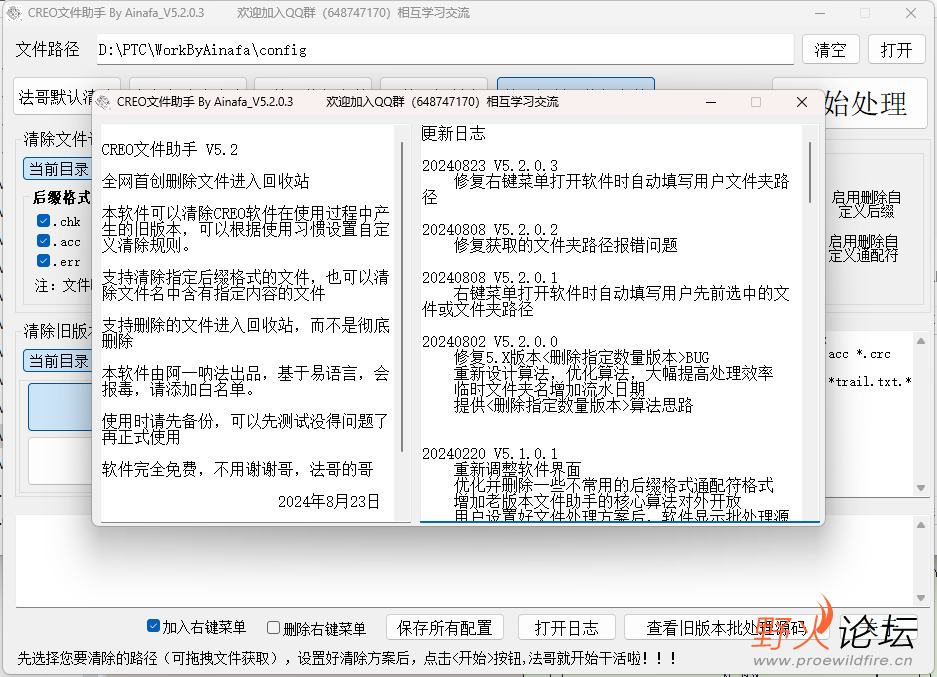Click the 2024年8月23日 date text
This screenshot has height=677, width=937.
[329, 501]
